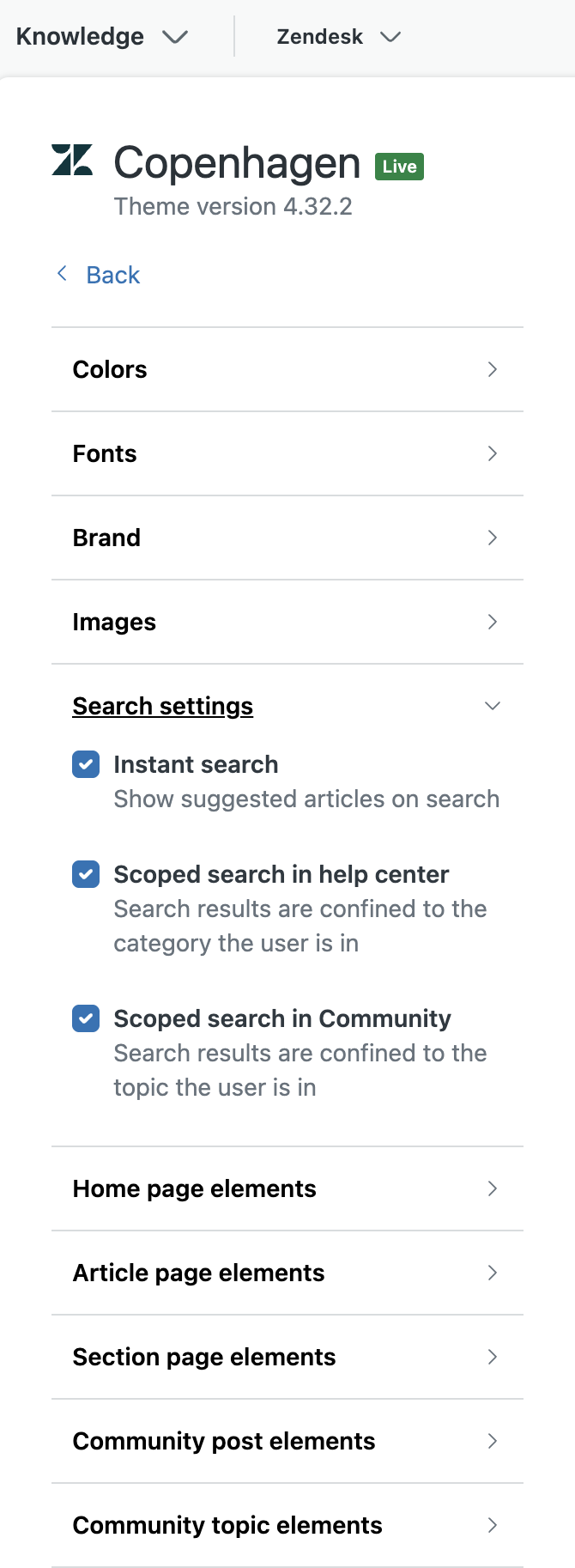Image resolution: width=575 pixels, height=1568 pixels.
Task: Go Back to the previous screen
Action: 112,275
